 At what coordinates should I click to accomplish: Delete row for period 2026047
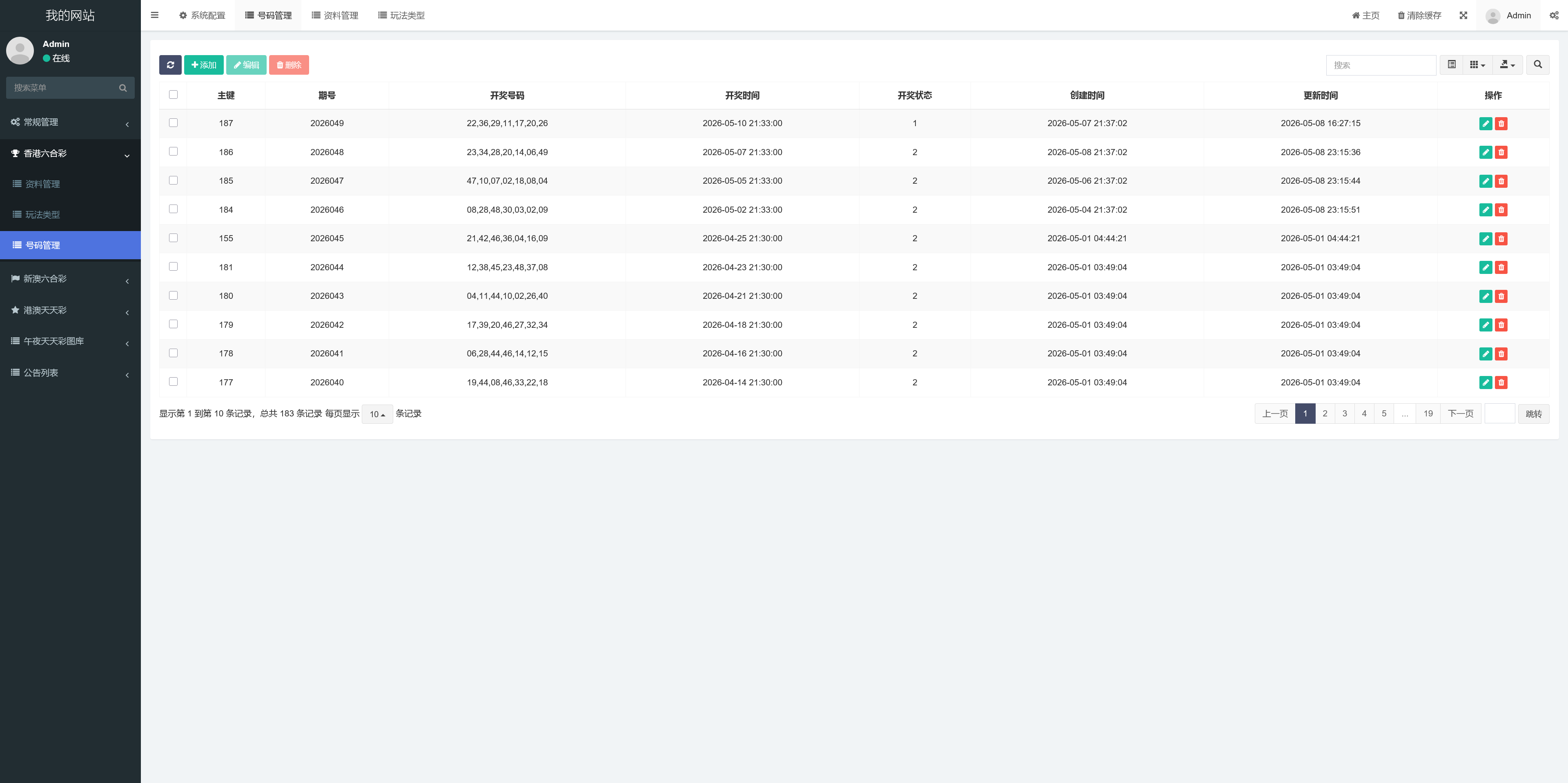tap(1501, 181)
